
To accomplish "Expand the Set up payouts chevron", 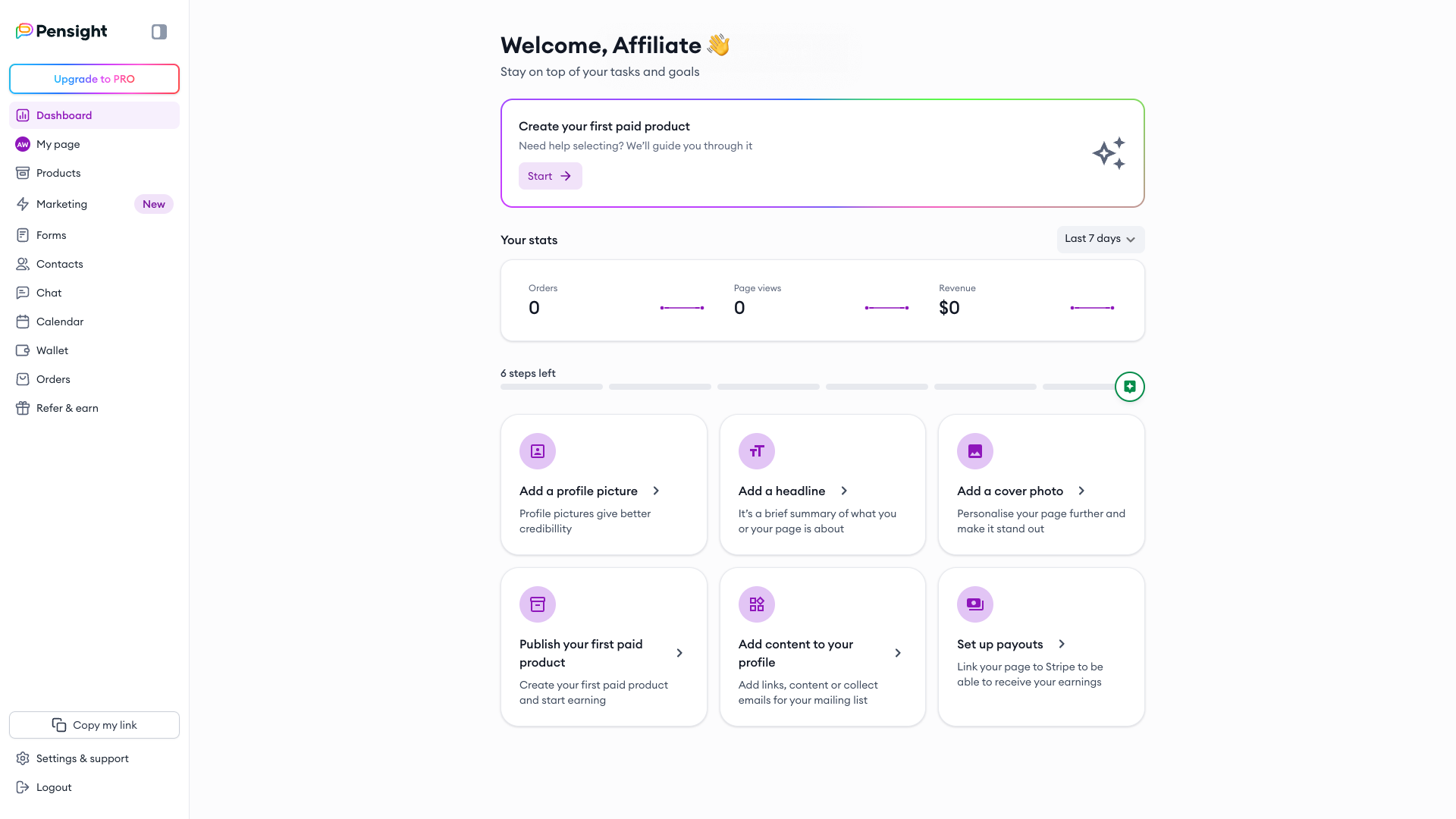I will click(1062, 644).
